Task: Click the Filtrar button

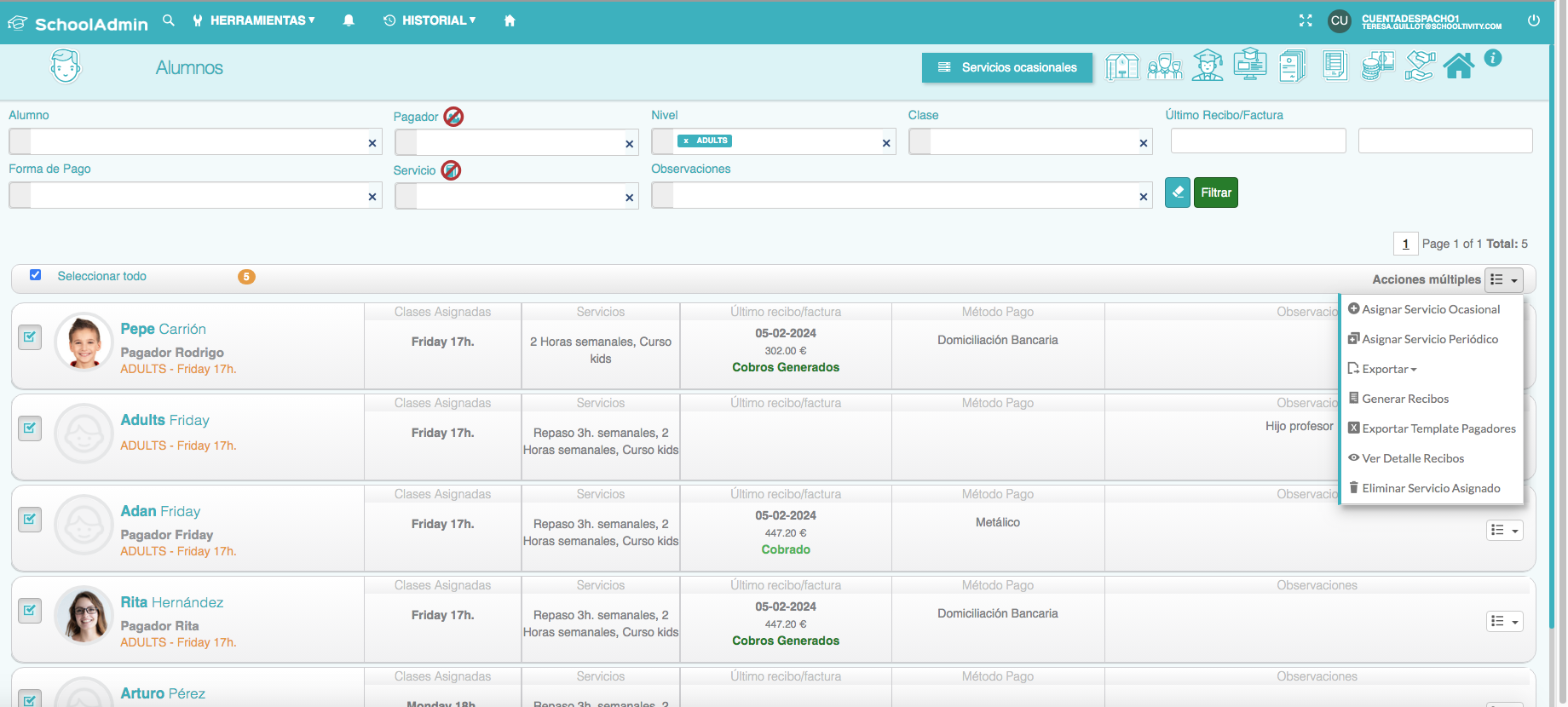Action: click(x=1216, y=193)
